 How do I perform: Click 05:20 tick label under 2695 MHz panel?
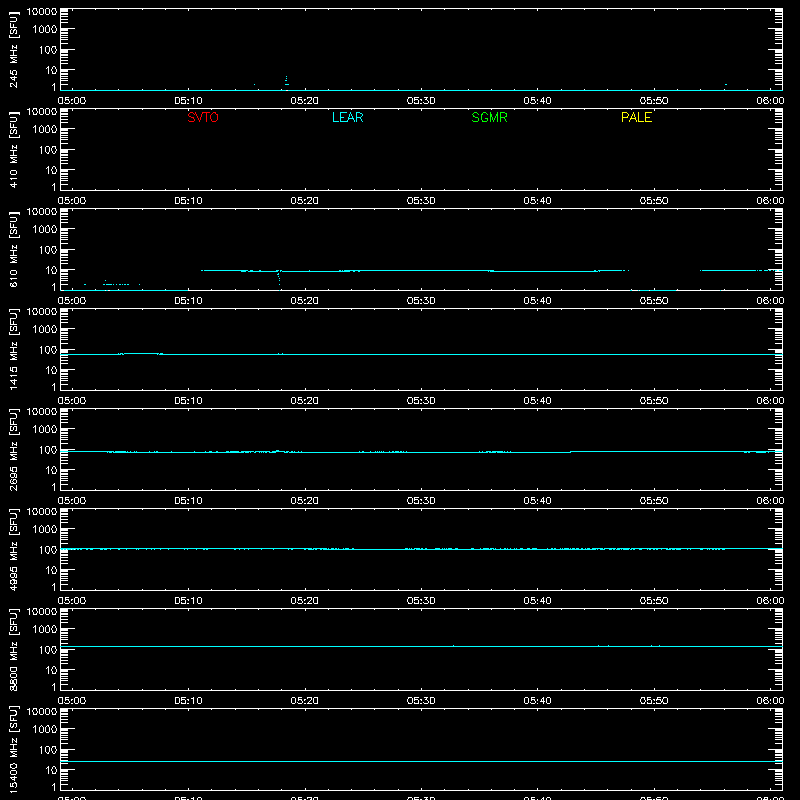(305, 501)
